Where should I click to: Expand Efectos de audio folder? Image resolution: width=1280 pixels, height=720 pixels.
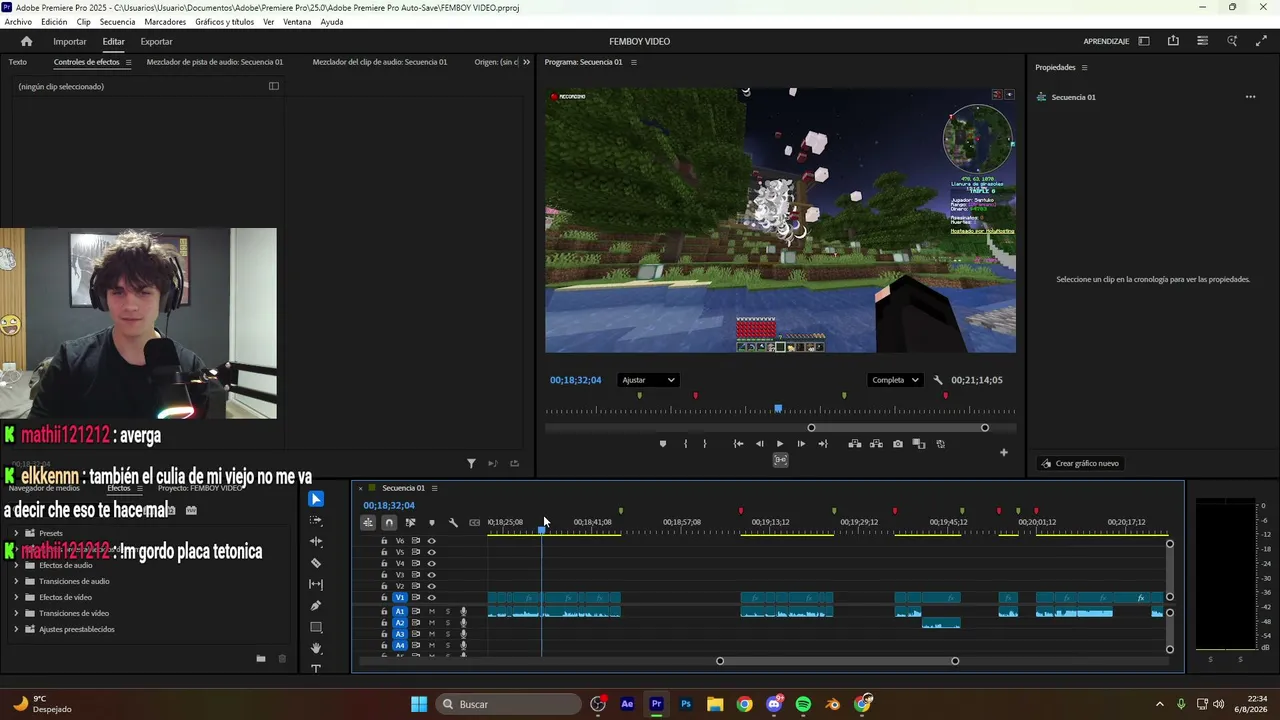point(16,565)
